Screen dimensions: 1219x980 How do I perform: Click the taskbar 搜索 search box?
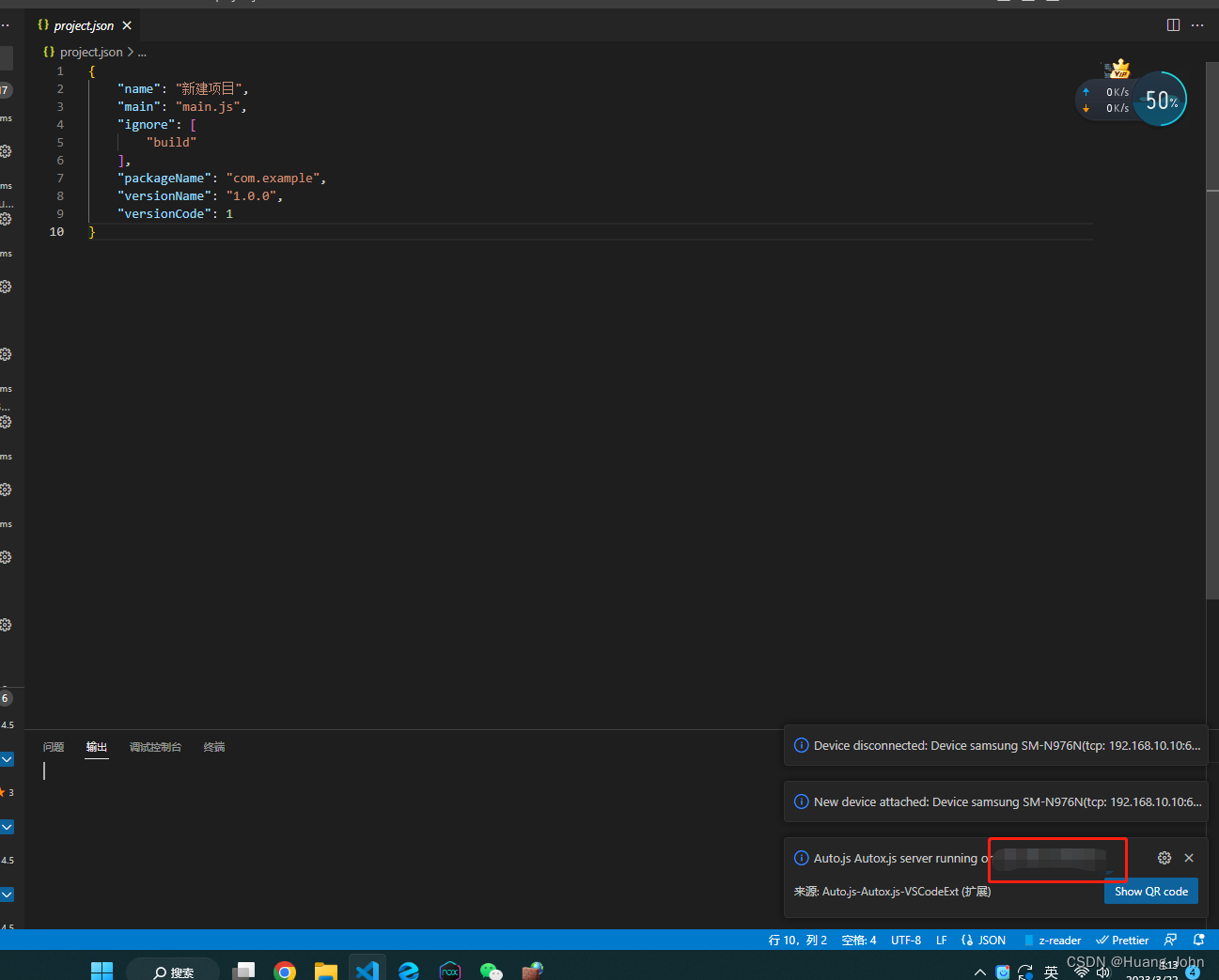pos(173,971)
